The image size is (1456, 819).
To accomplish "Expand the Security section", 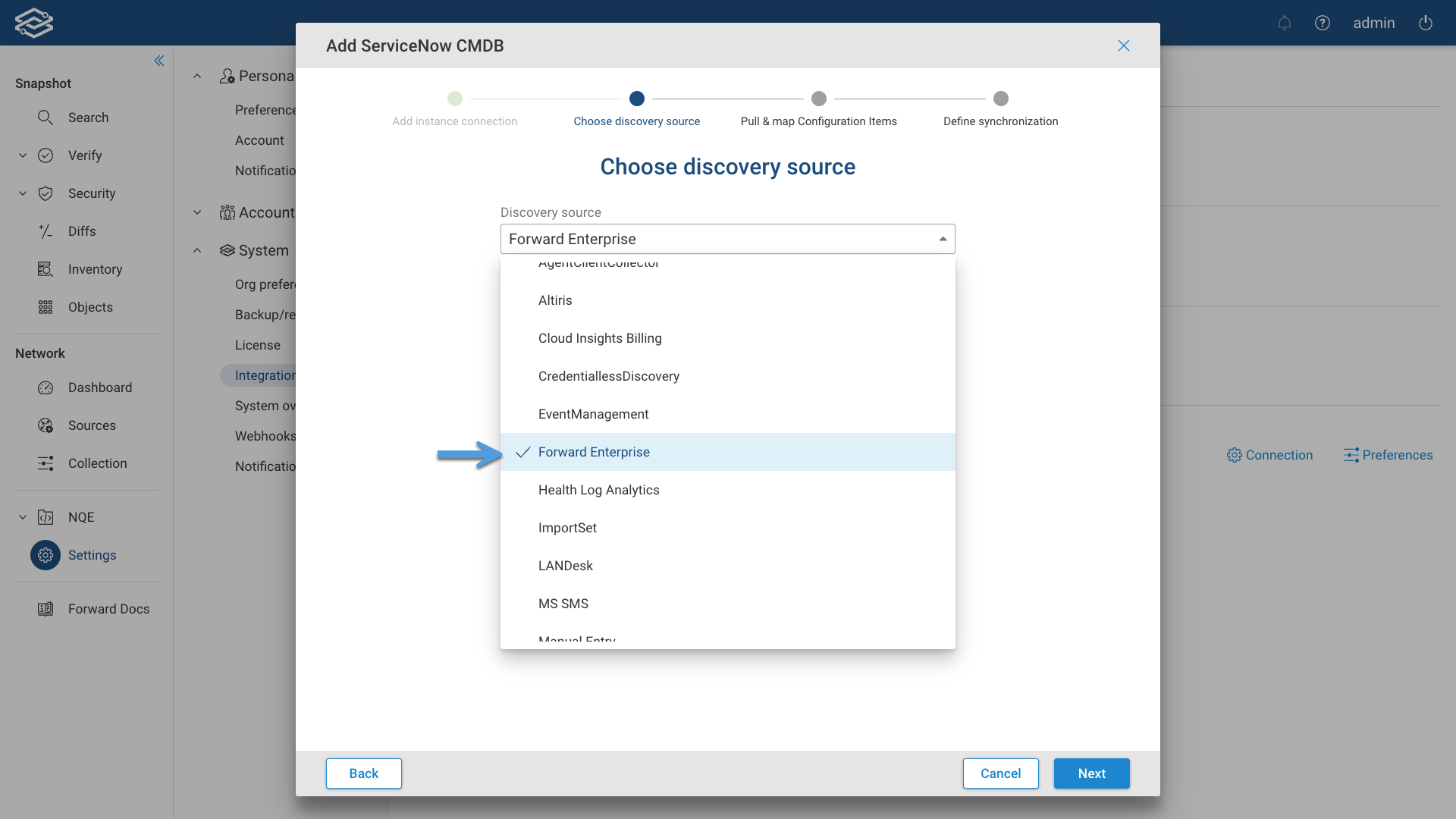I will point(22,193).
